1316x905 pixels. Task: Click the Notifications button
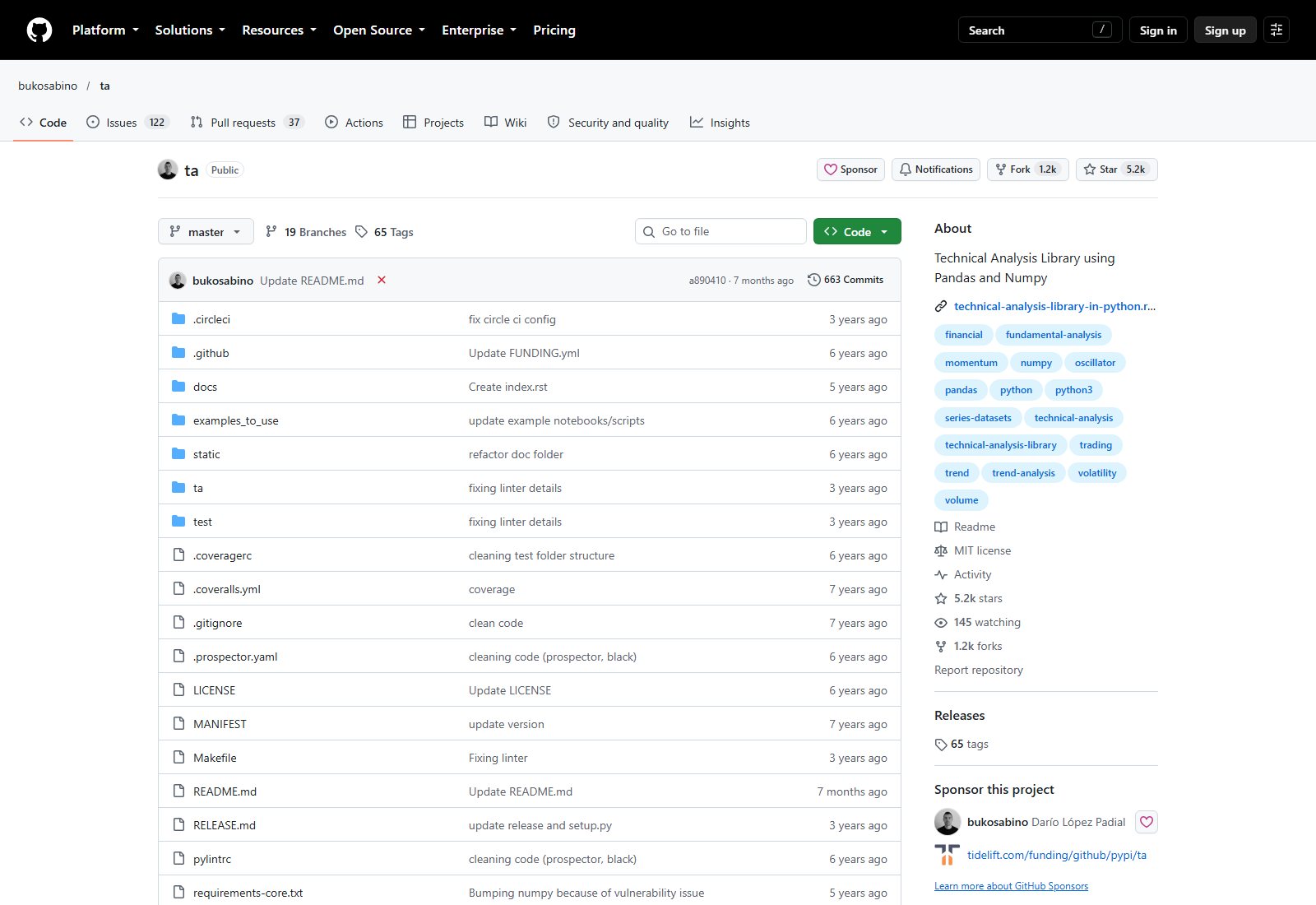coord(936,169)
